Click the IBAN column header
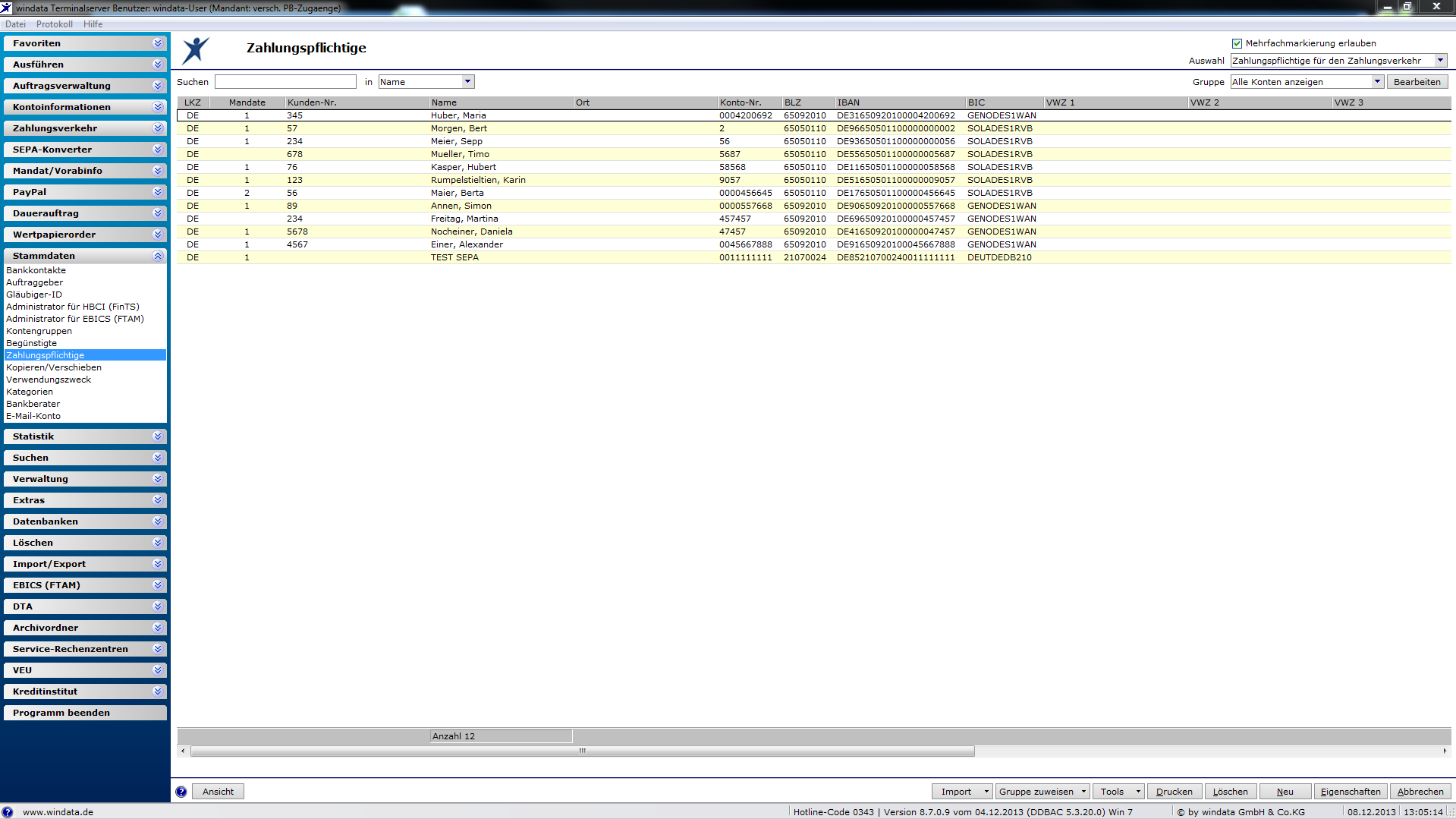Viewport: 1456px width, 819px height. pos(900,102)
